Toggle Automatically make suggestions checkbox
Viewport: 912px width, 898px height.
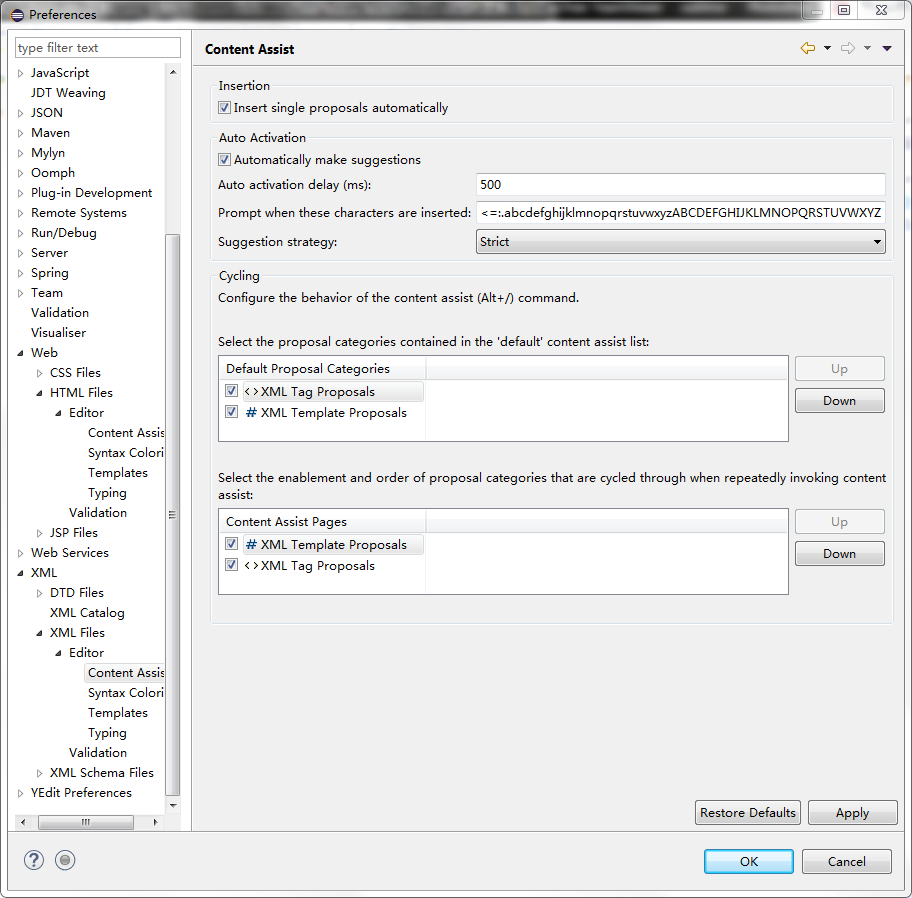click(225, 159)
